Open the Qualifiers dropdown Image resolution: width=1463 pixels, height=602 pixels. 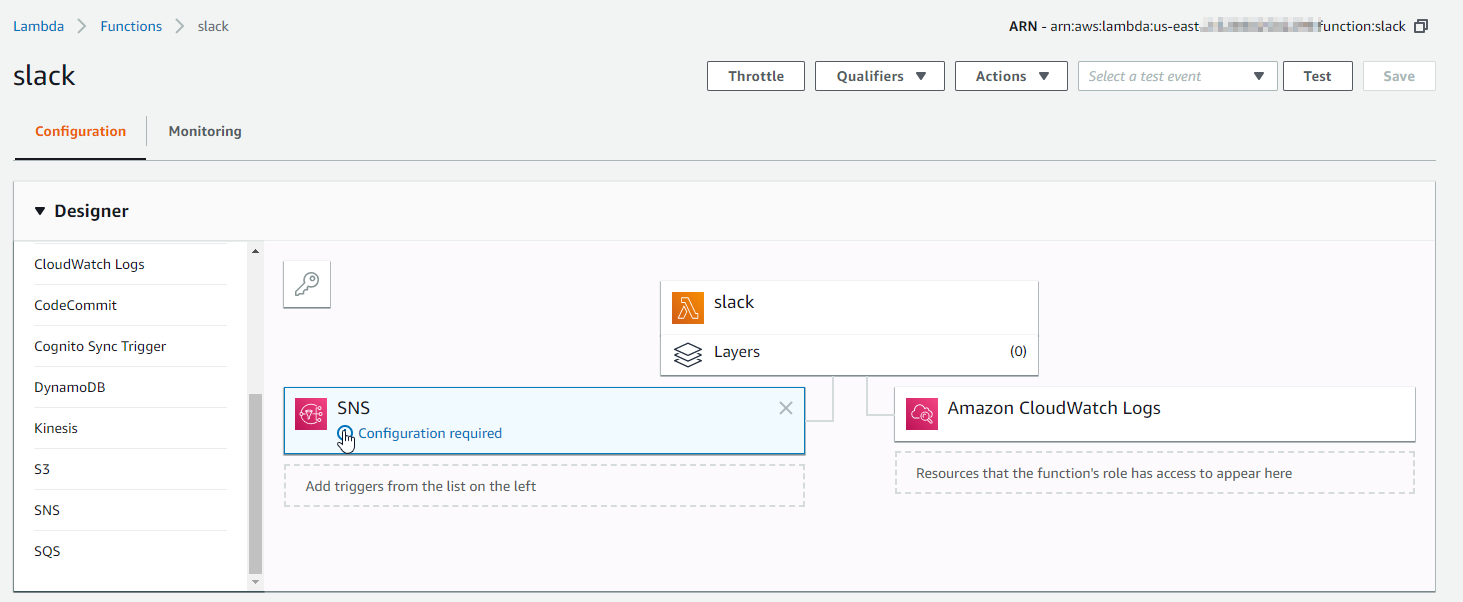880,76
